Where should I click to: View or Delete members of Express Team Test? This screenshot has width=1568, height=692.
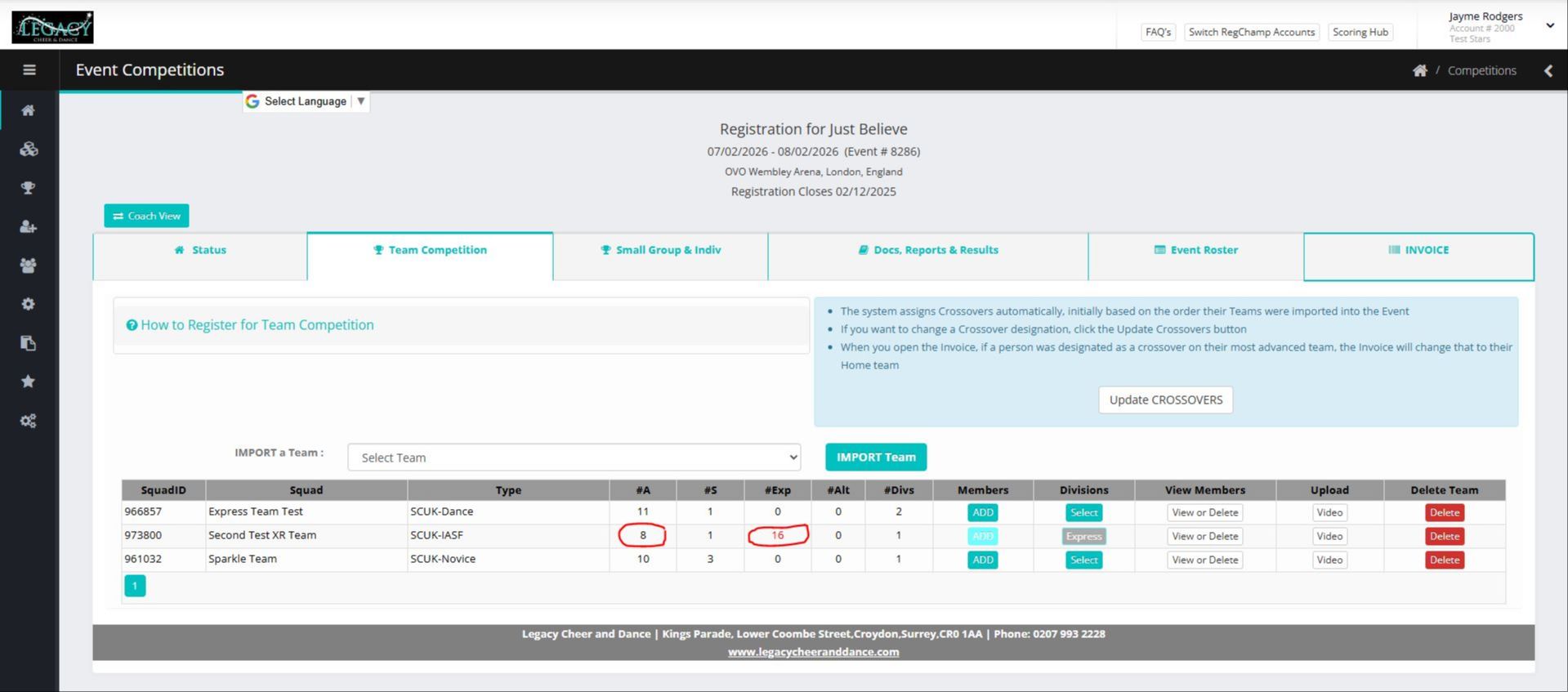1205,513
